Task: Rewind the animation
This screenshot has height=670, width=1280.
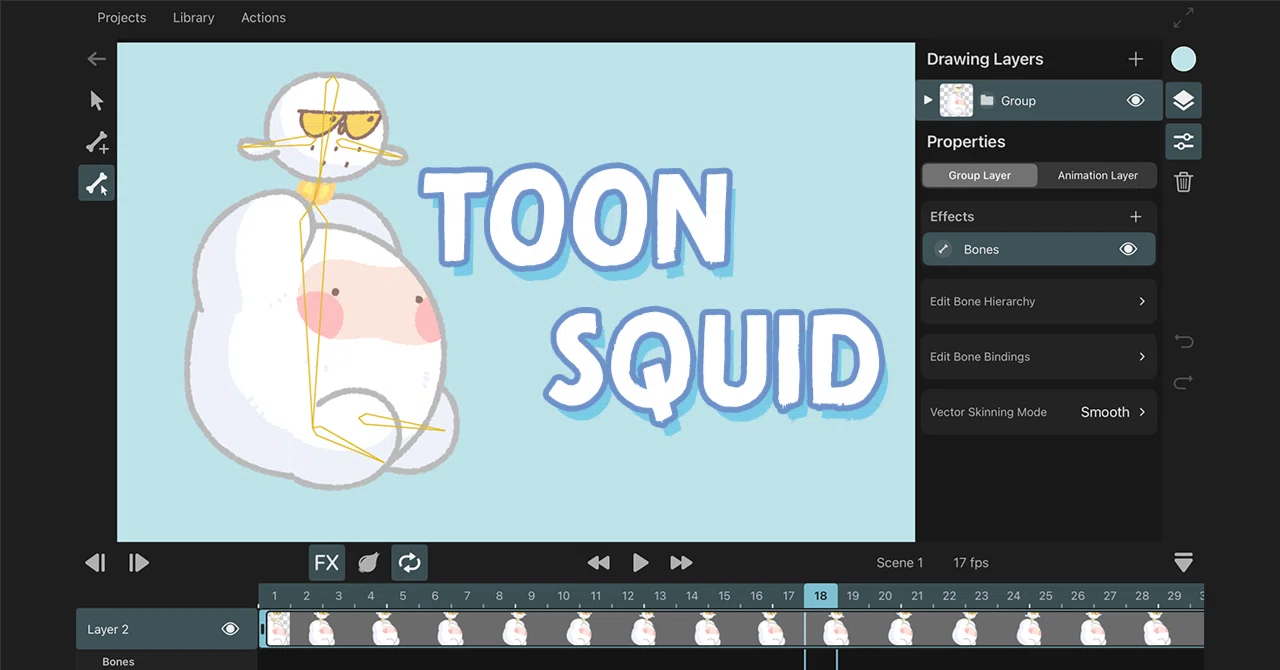Action: tap(598, 563)
